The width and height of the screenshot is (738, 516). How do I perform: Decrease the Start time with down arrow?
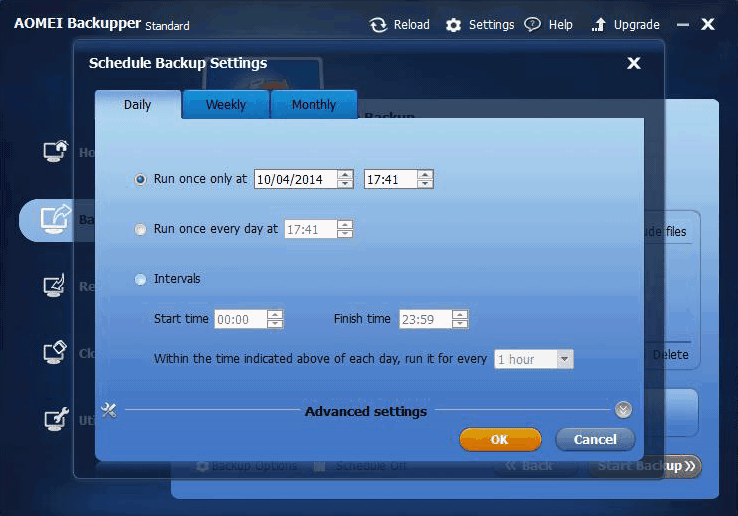coord(275,323)
